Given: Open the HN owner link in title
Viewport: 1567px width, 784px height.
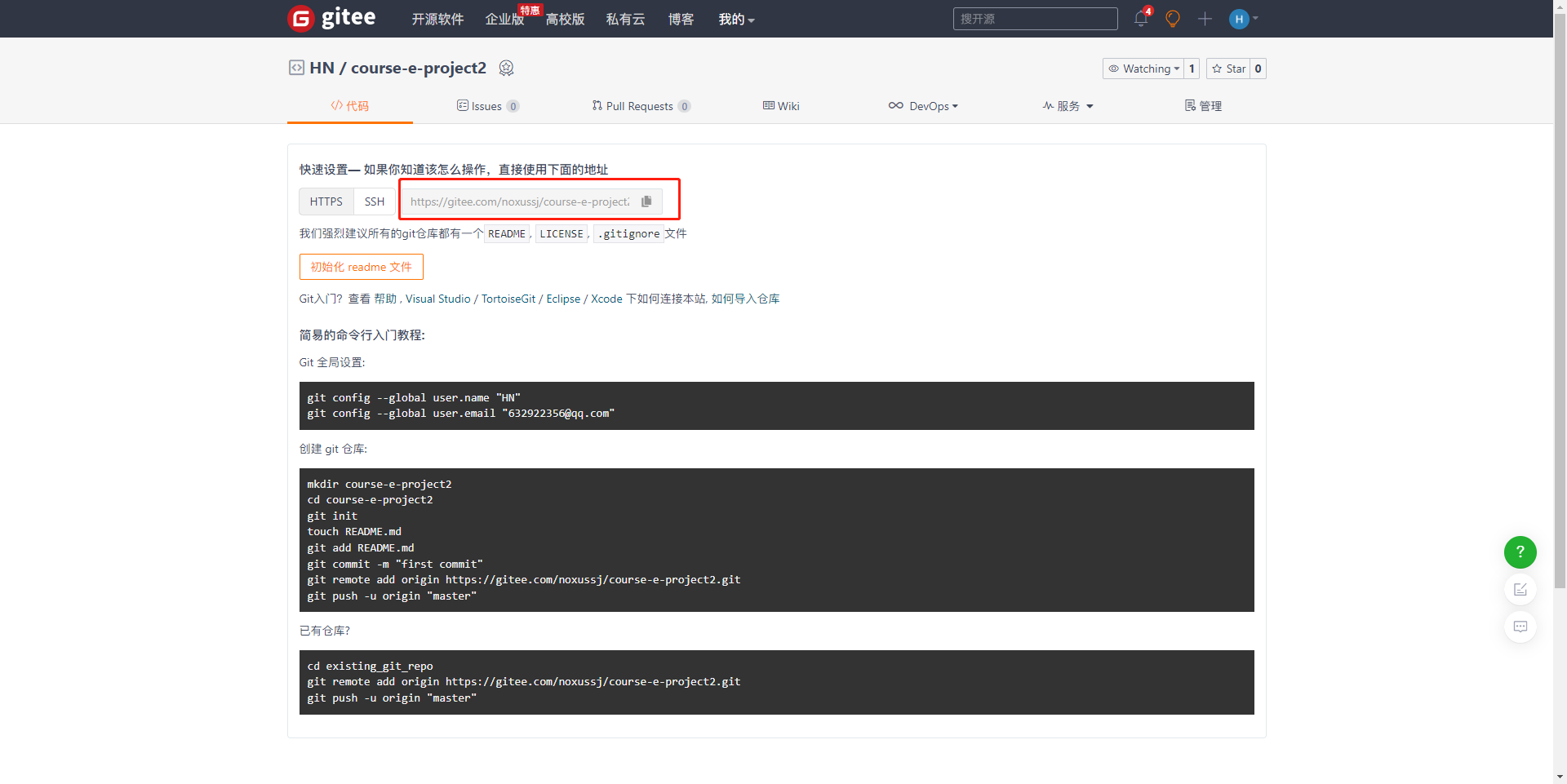Looking at the screenshot, I should point(322,68).
